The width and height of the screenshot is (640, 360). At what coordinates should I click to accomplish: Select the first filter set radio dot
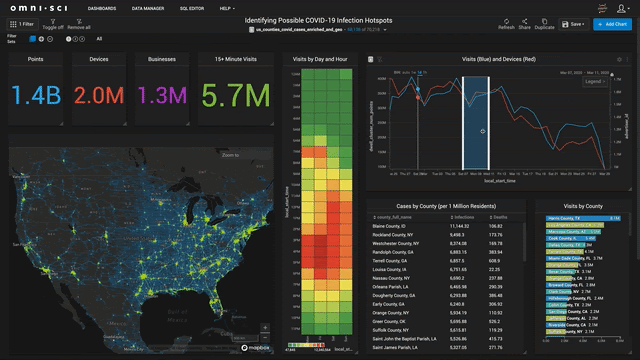click(x=69, y=39)
